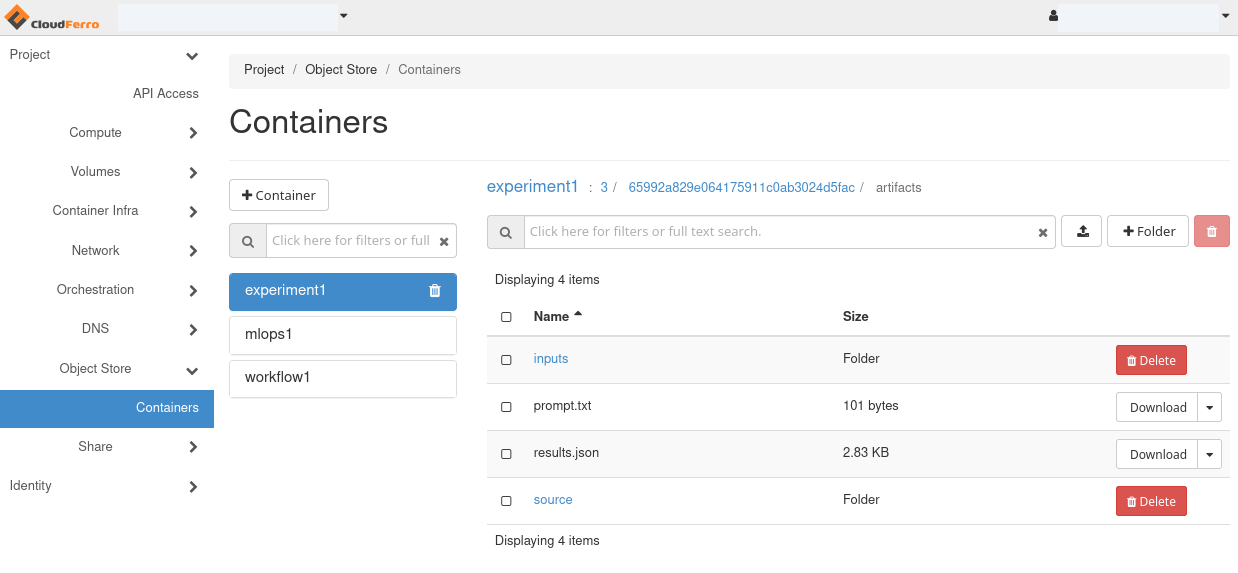Collapse the Object Store menu
Viewport: 1238px width, 573px height.
click(x=192, y=370)
